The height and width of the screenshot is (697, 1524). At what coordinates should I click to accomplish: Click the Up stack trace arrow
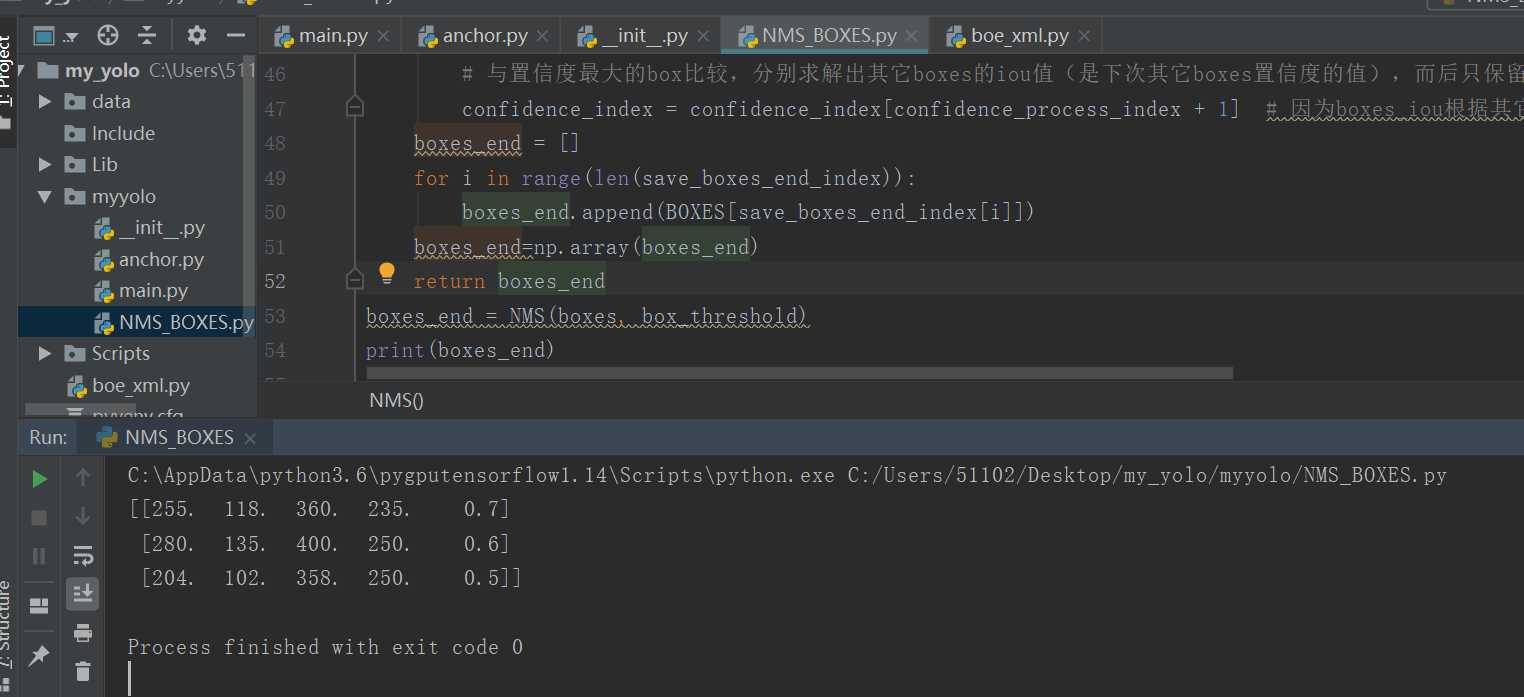[83, 478]
